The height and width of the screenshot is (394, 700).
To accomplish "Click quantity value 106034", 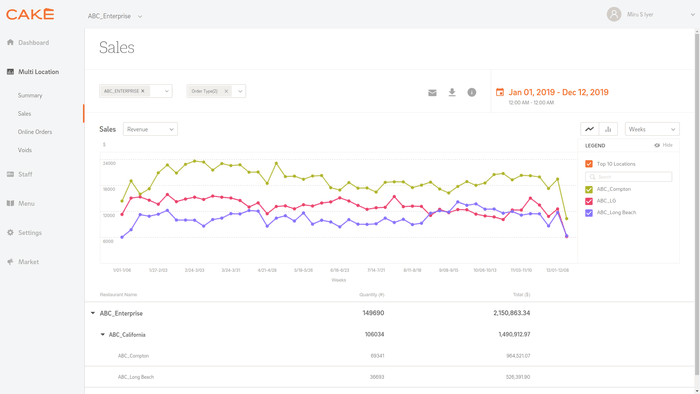I will (x=375, y=334).
